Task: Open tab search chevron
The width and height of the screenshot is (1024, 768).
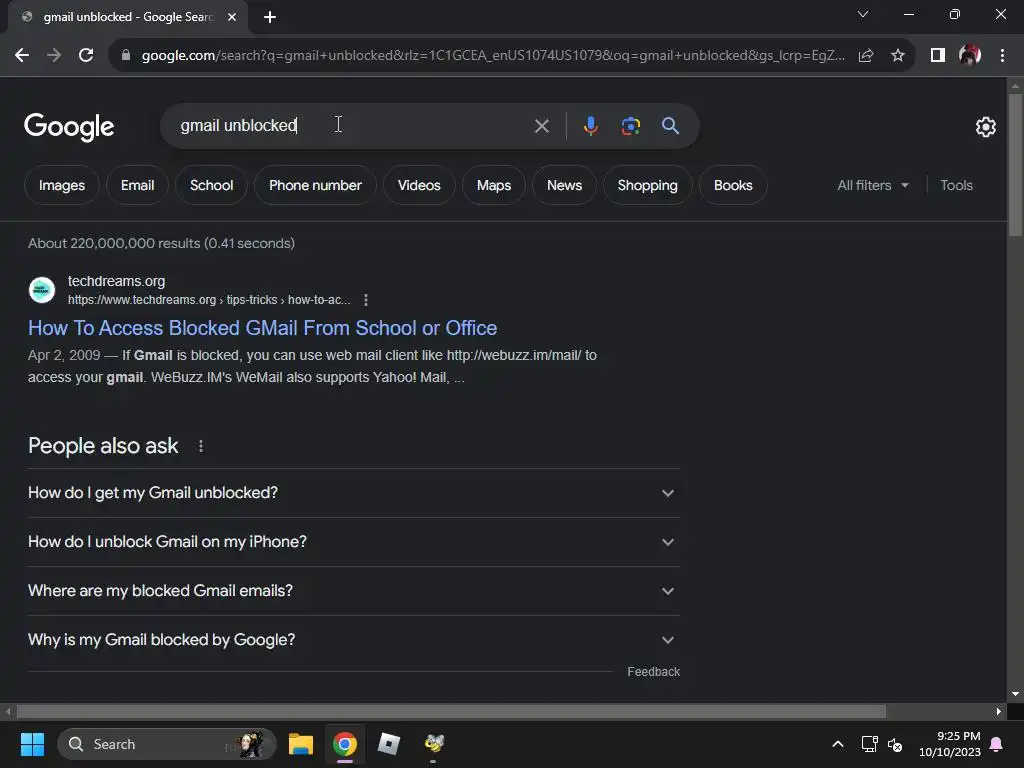Action: tap(863, 14)
